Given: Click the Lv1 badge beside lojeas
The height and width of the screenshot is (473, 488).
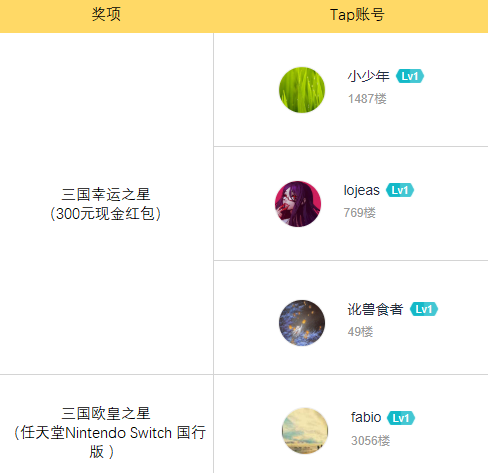Looking at the screenshot, I should tap(400, 190).
